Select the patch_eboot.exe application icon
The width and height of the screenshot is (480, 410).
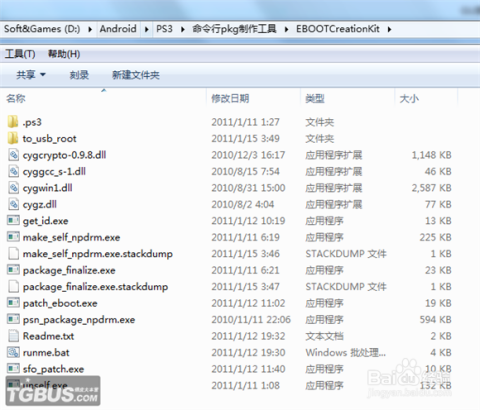[x=13, y=303]
